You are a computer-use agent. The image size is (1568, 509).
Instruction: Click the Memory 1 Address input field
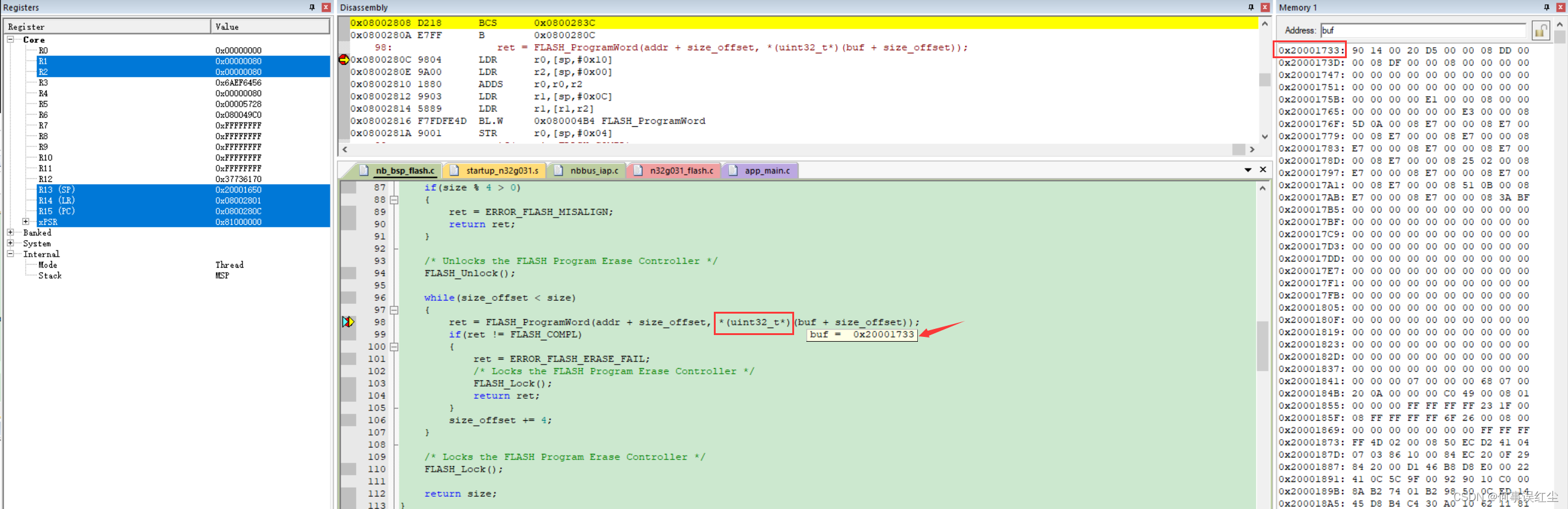[x=1423, y=30]
